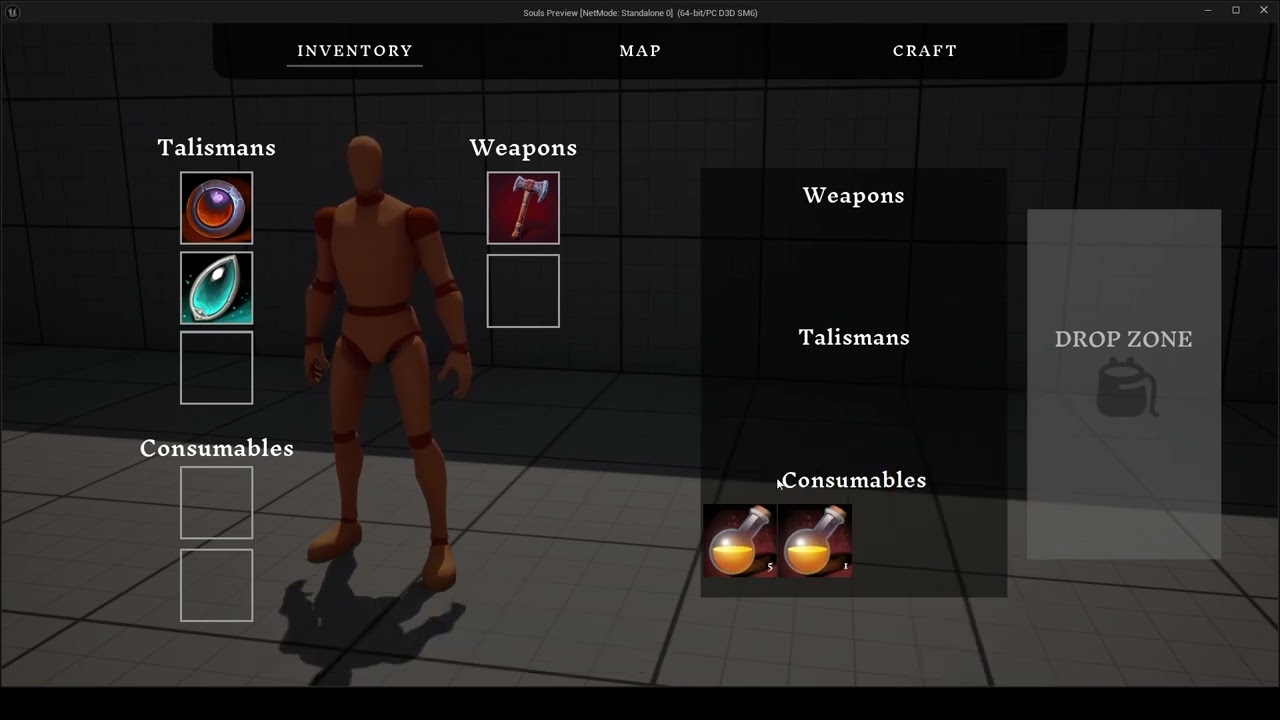Viewport: 1280px width, 720px height.
Task: Click the Talismans label above equipment slots
Action: pyautogui.click(x=216, y=147)
